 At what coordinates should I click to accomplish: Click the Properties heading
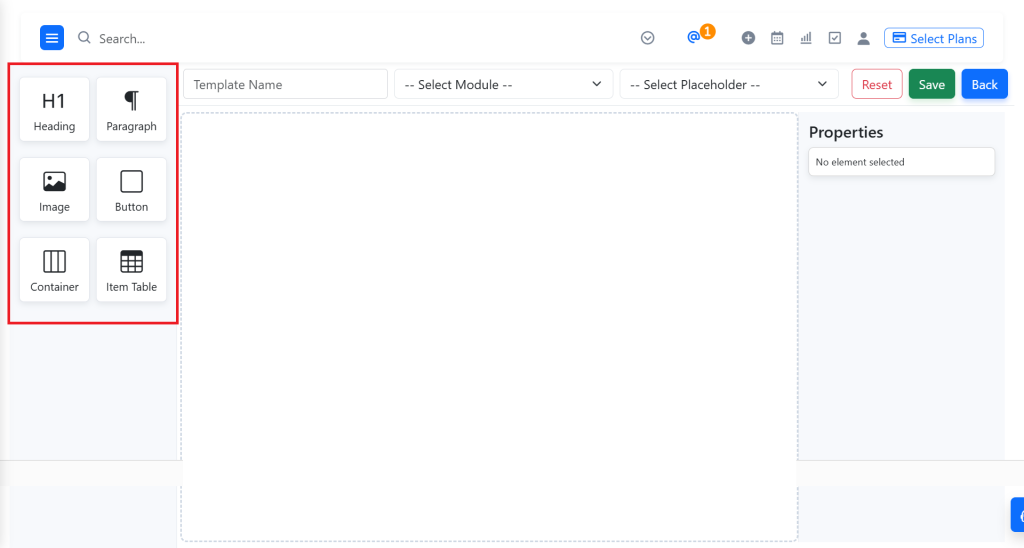(846, 132)
